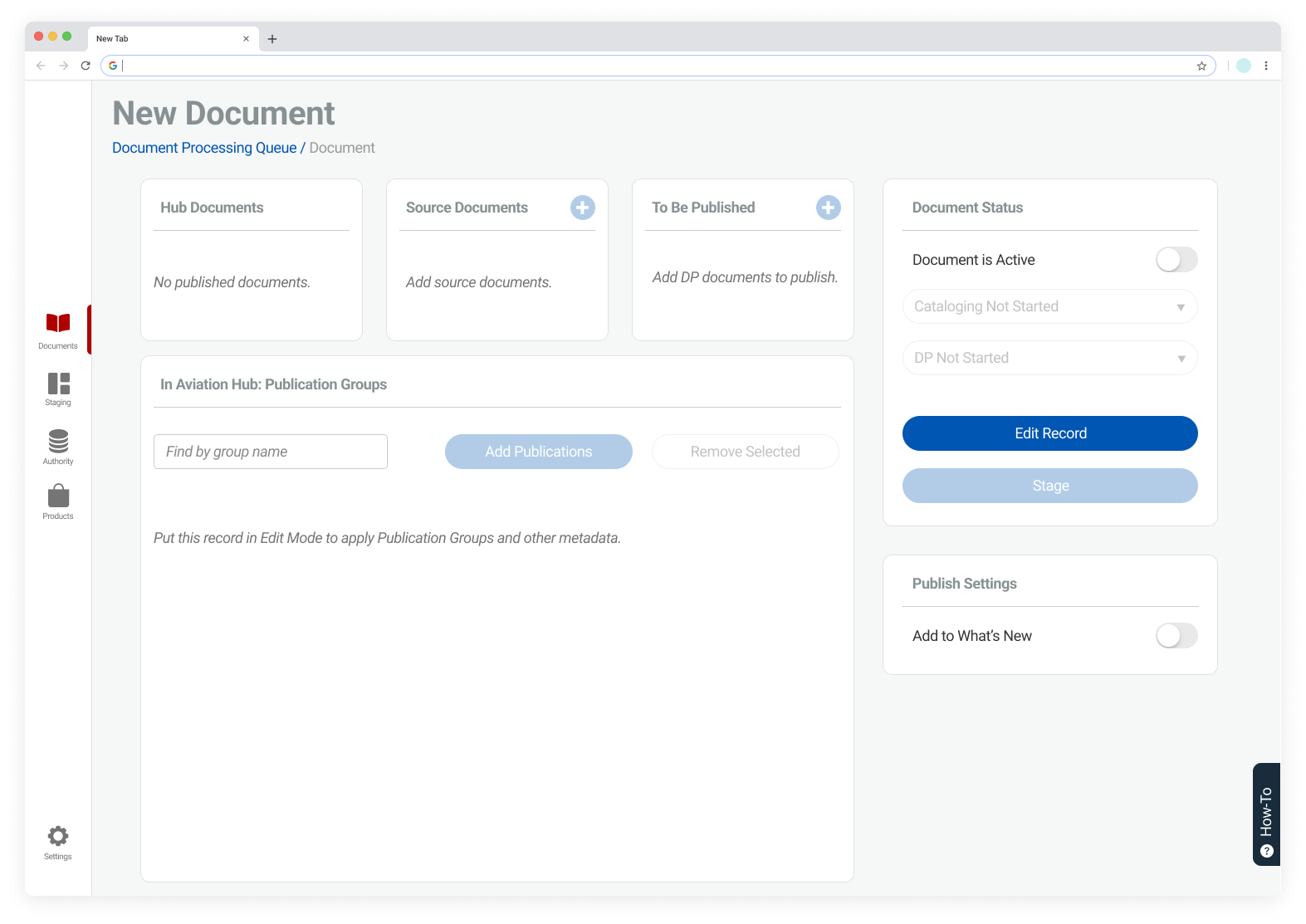The width and height of the screenshot is (1306, 924).
Task: Focus the Find by group name field
Action: pyautogui.click(x=271, y=452)
